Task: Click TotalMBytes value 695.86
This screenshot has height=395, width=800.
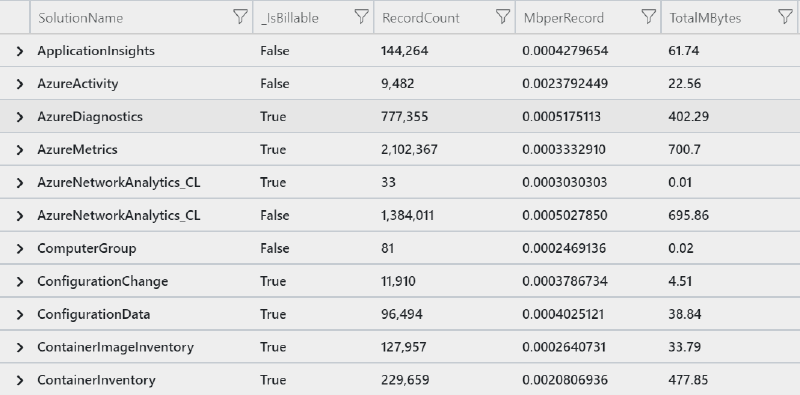Action: [688, 215]
